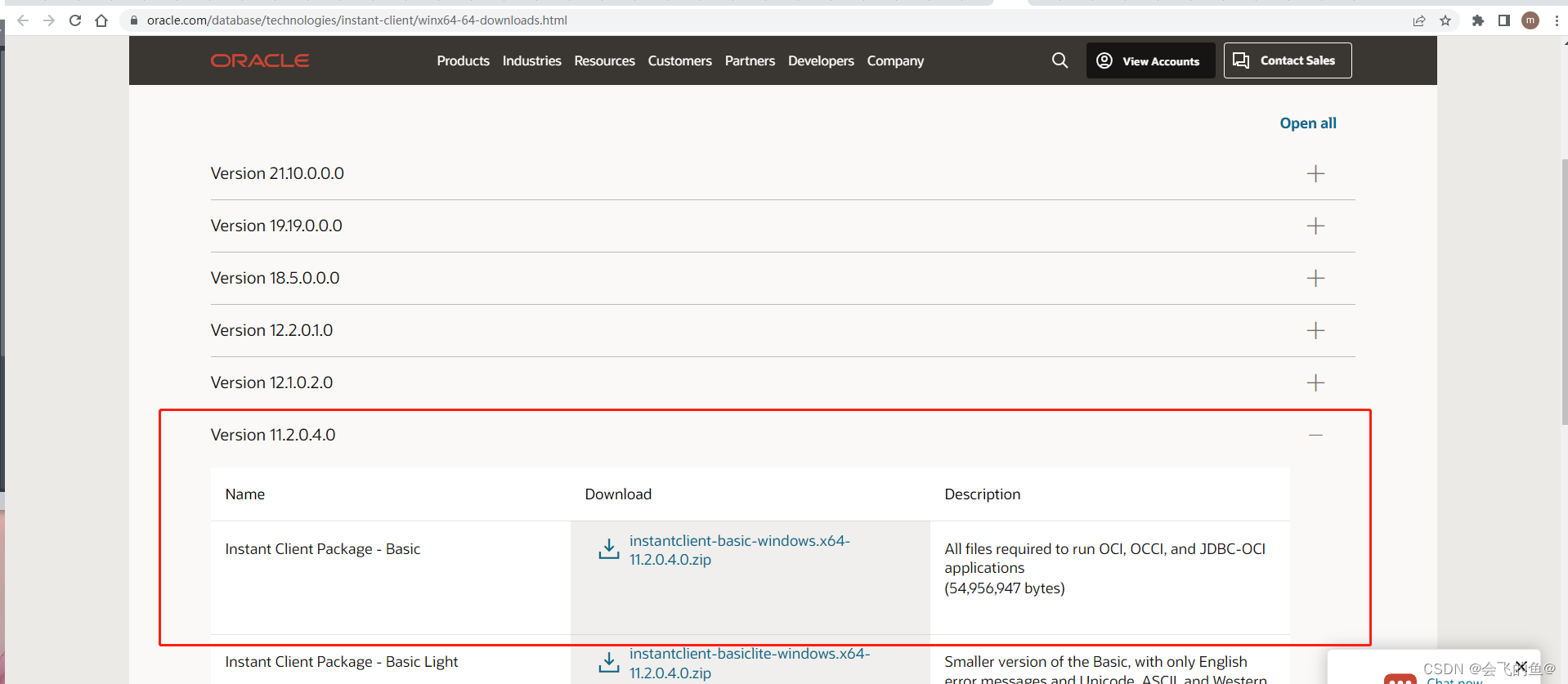Open the browser home page
Screen dimensions: 1568x684
pos(101,20)
